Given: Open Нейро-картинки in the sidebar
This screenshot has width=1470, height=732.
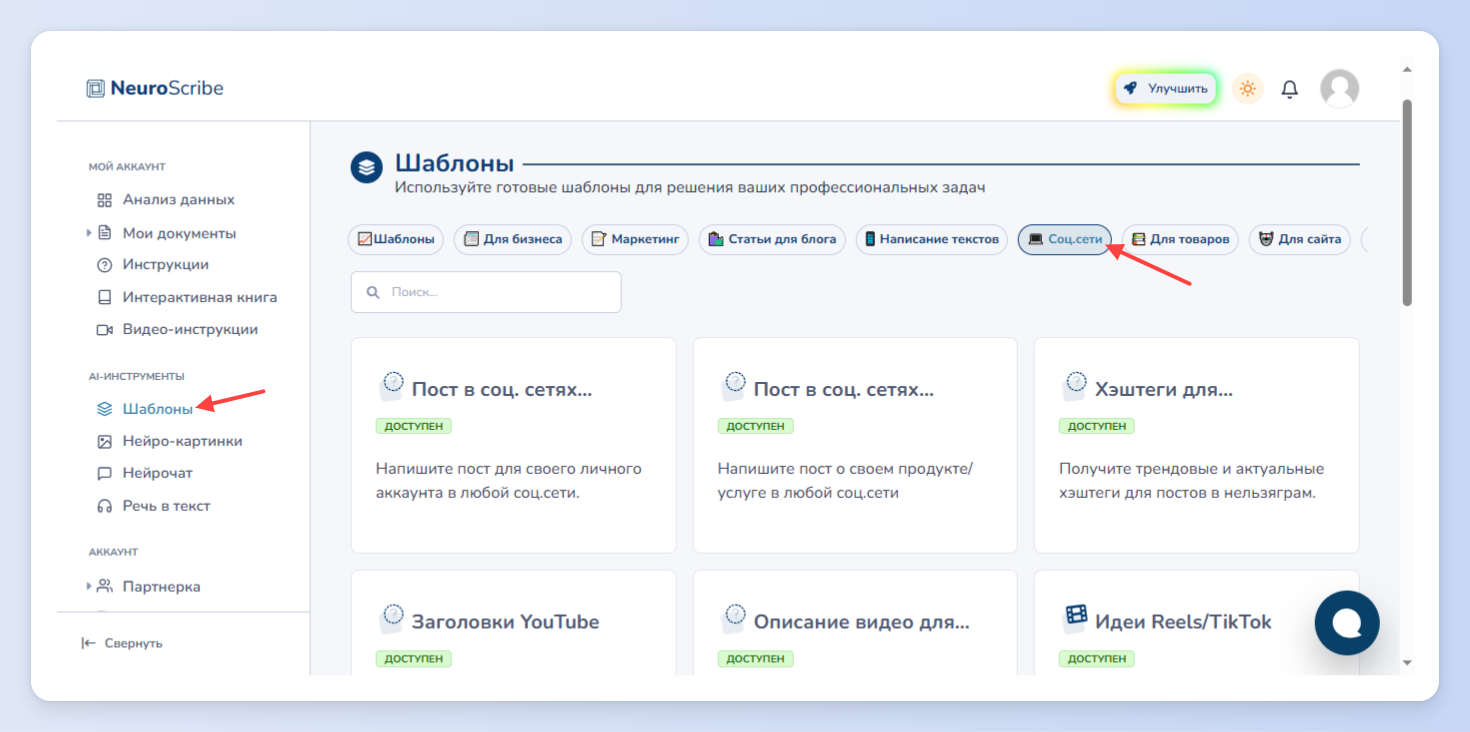Looking at the screenshot, I should [182, 441].
